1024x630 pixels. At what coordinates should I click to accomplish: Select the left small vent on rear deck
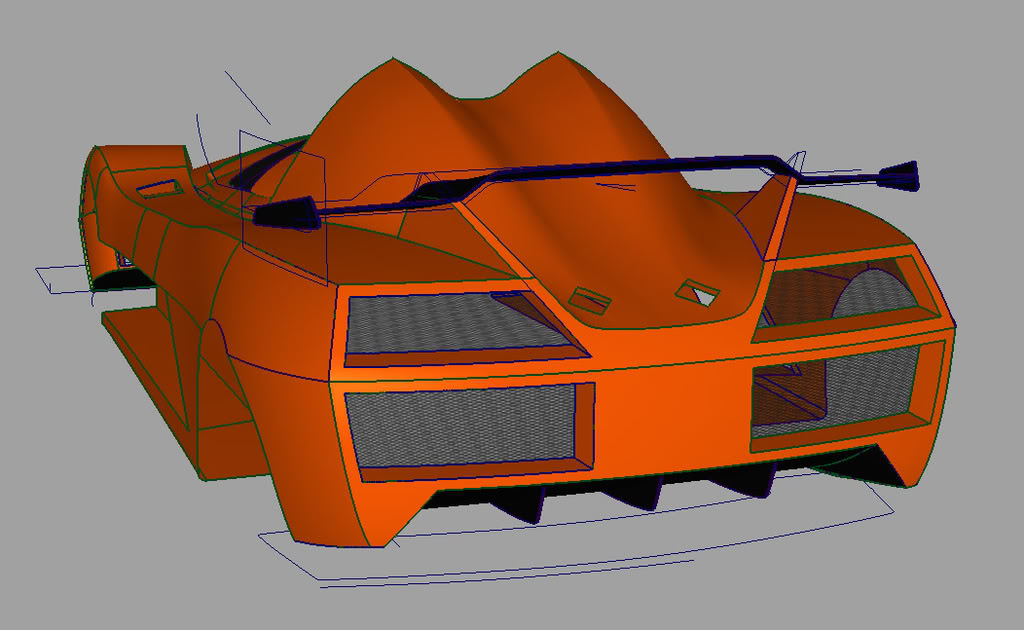click(590, 297)
